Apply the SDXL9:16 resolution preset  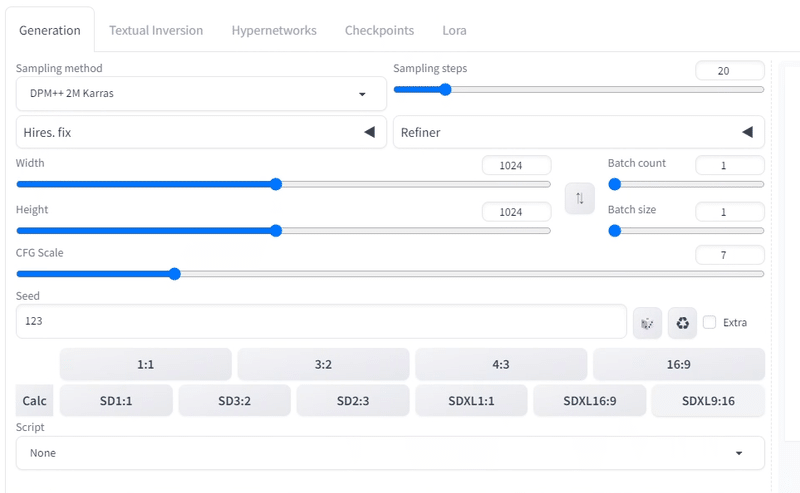tap(708, 401)
